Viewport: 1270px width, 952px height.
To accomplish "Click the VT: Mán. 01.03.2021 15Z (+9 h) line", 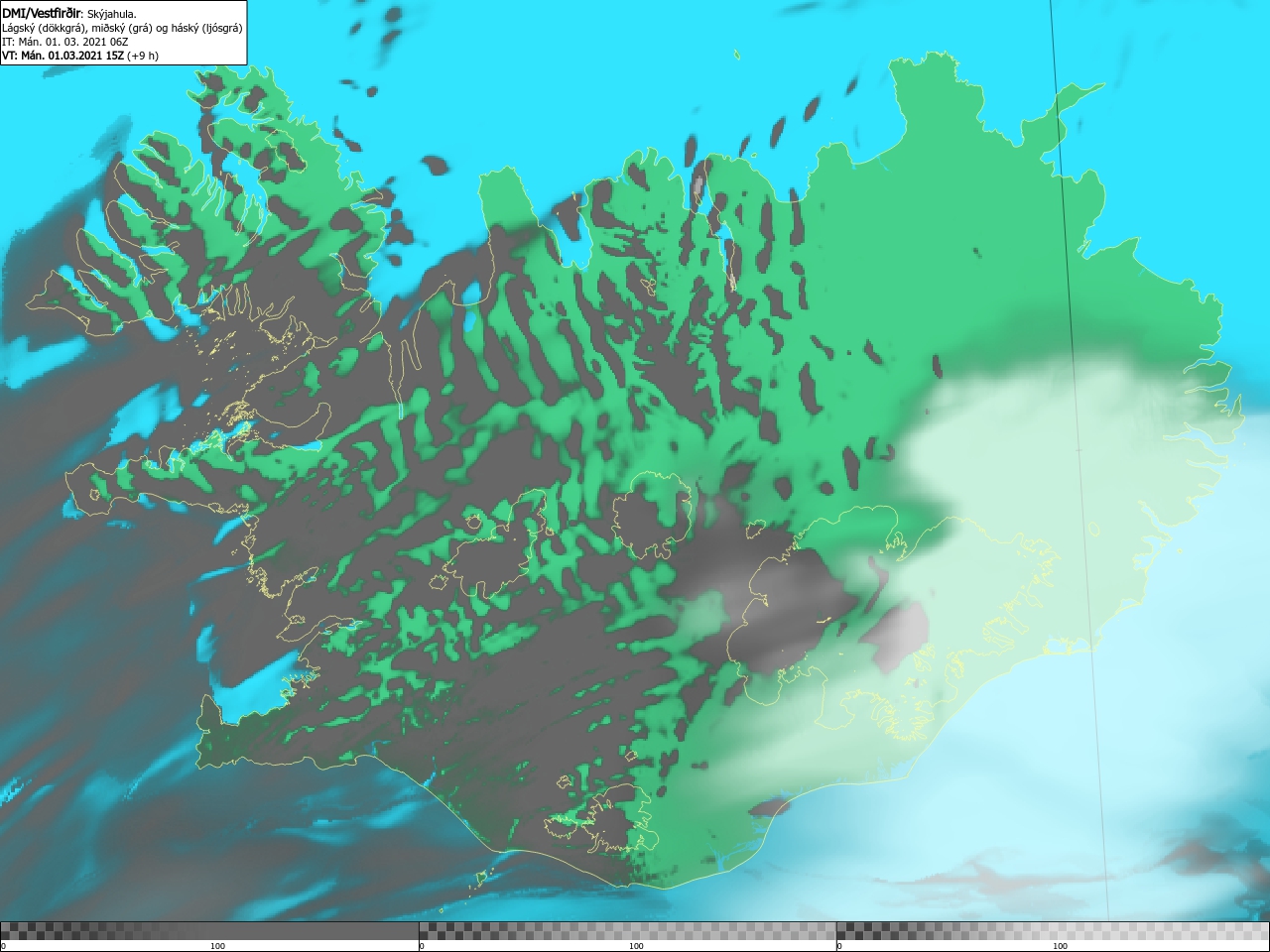I will pos(80,56).
